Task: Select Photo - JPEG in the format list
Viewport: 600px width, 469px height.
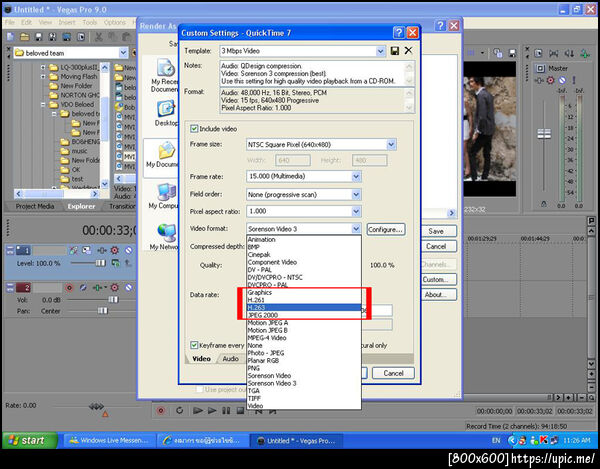Action: click(304, 353)
